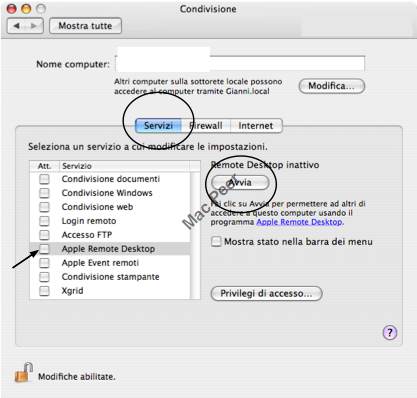Click the Mostra tutte button

pos(85,26)
